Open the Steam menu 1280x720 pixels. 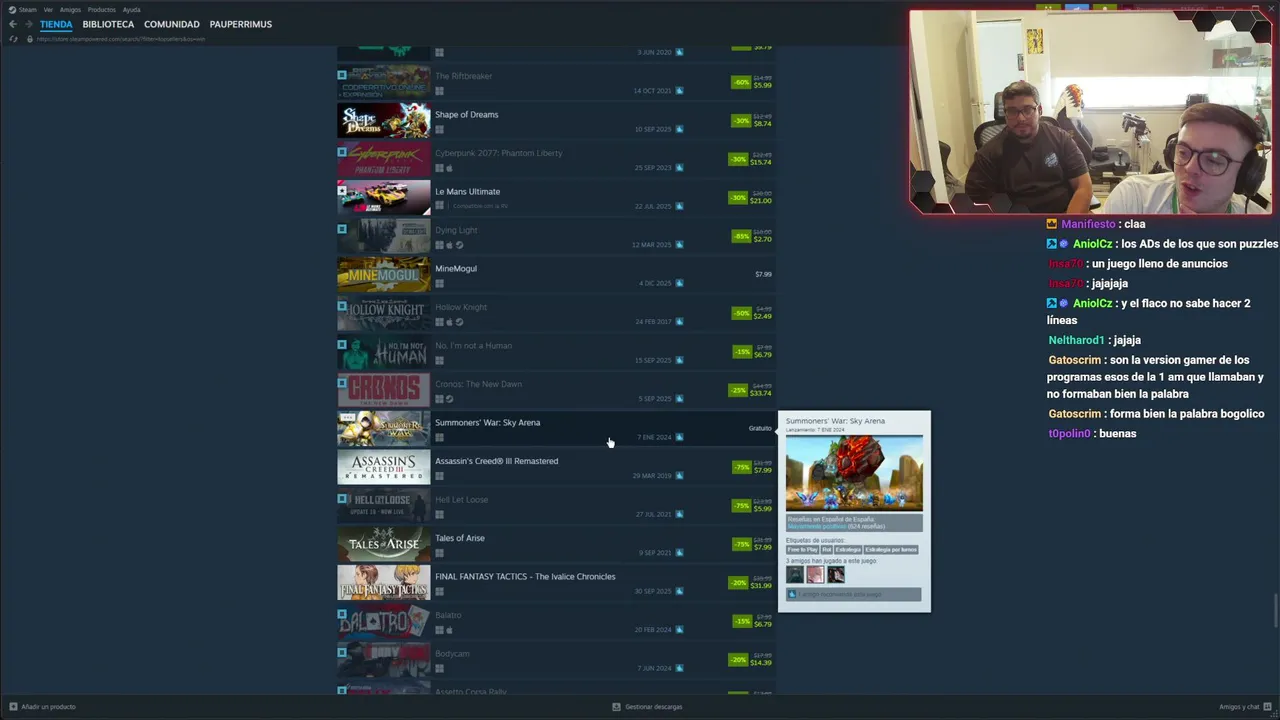pos(28,10)
